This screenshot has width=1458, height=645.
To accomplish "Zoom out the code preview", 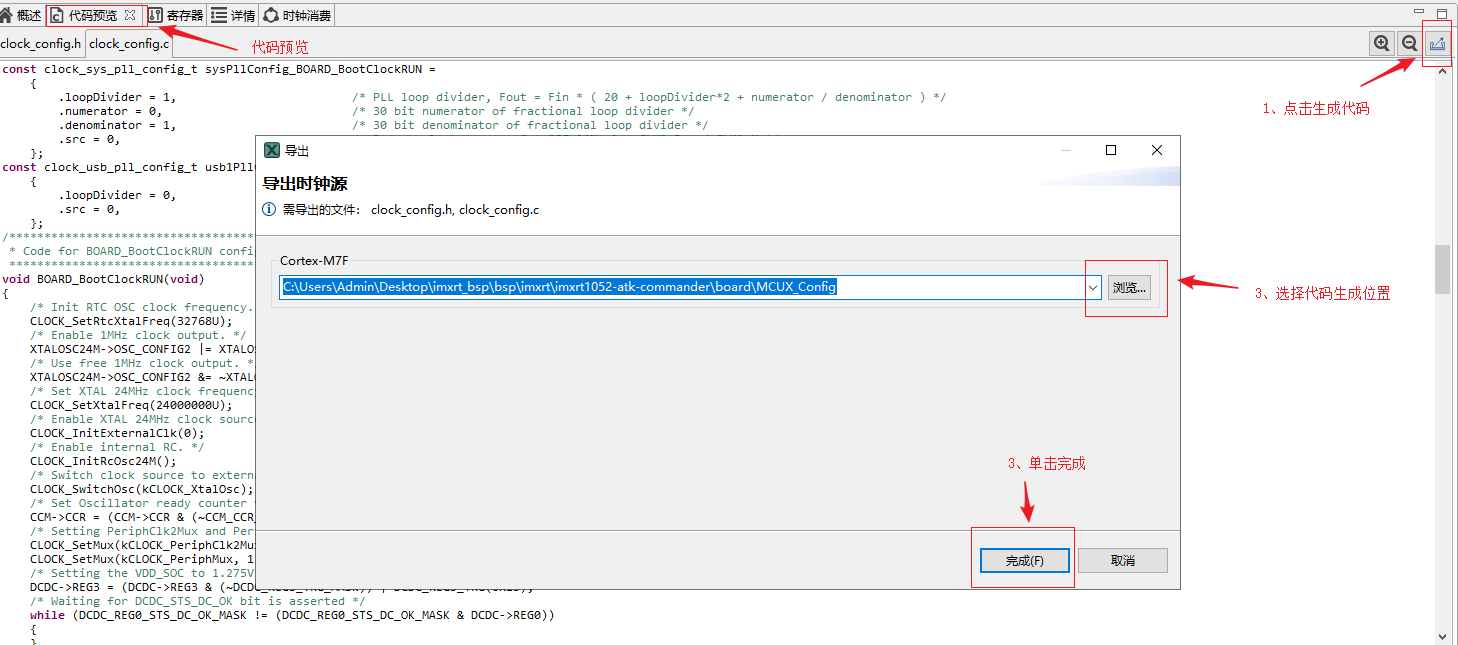I will click(1409, 44).
